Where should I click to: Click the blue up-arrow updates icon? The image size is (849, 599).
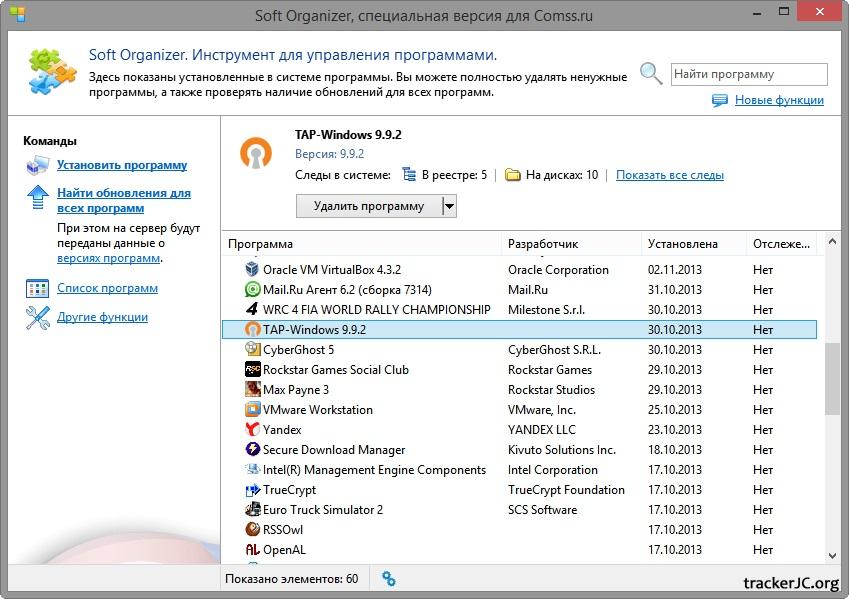38,197
